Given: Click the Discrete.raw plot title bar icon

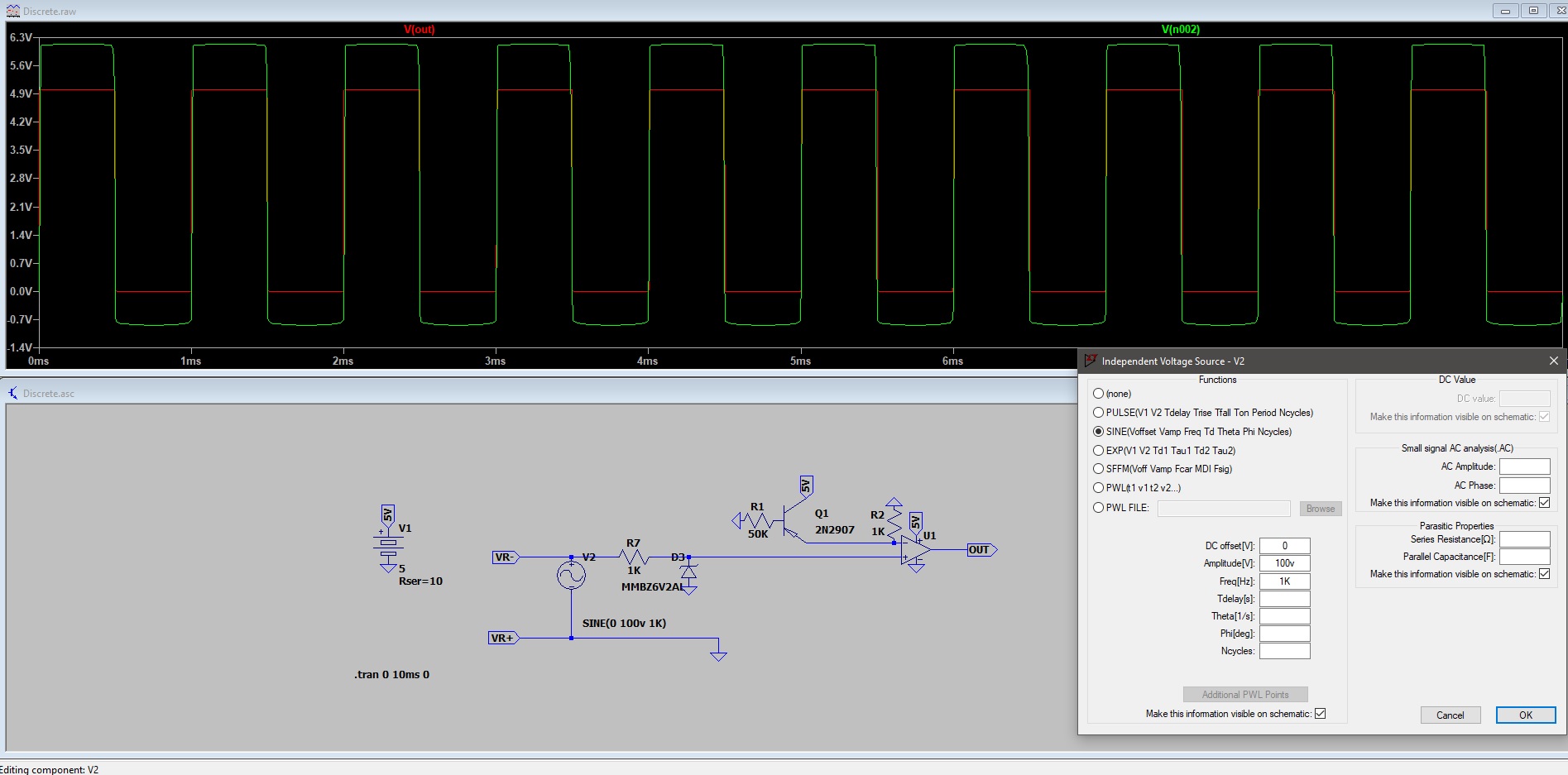Looking at the screenshot, I should [x=12, y=11].
